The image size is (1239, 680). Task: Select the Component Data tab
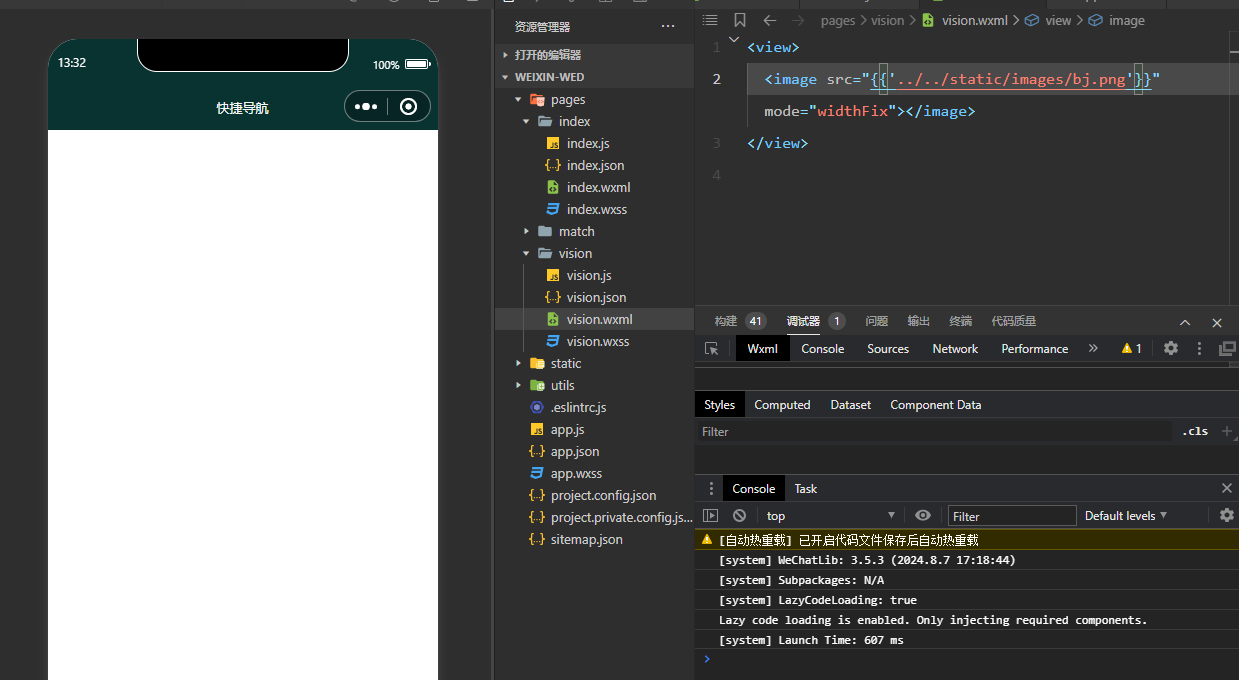point(935,405)
